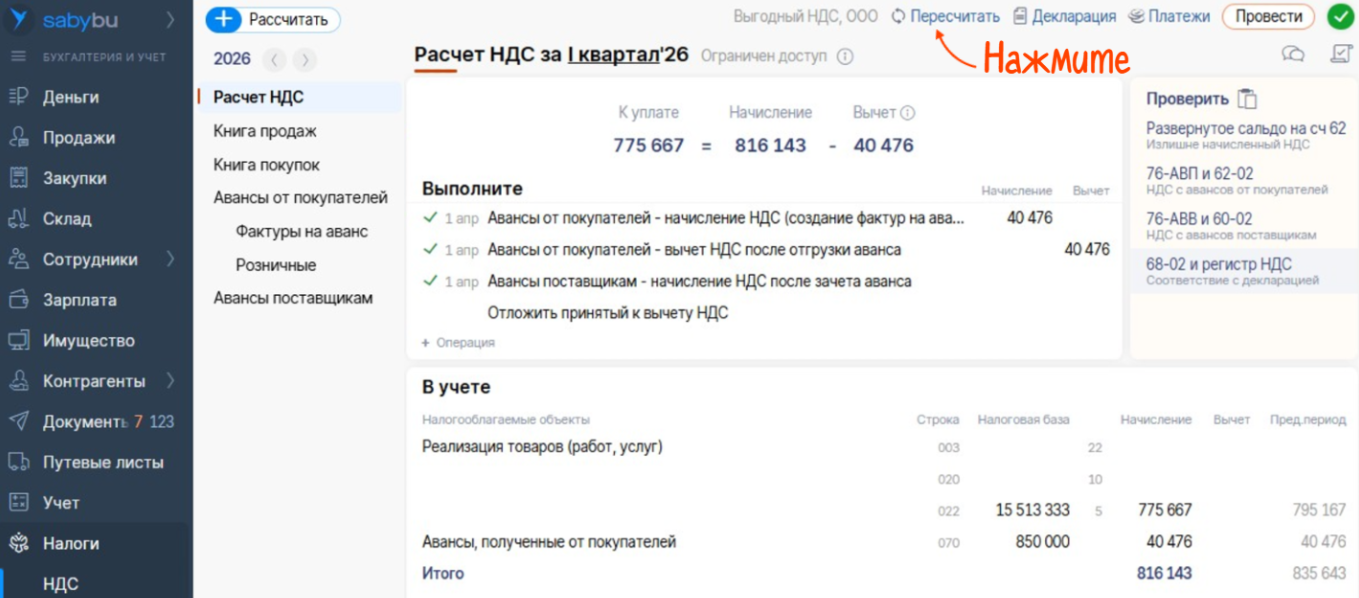Go to next year arrow by 2026
This screenshot has height=598, width=1359.
tap(304, 60)
